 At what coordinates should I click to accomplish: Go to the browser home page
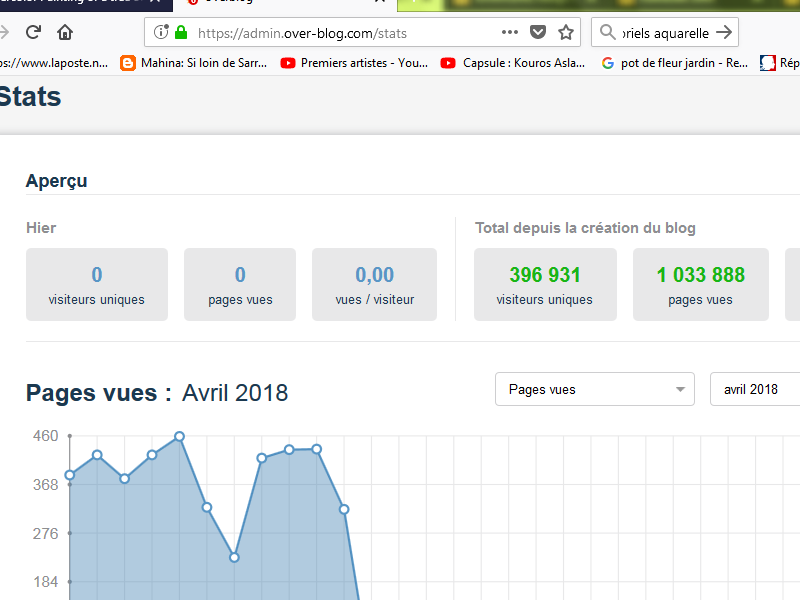pos(65,33)
